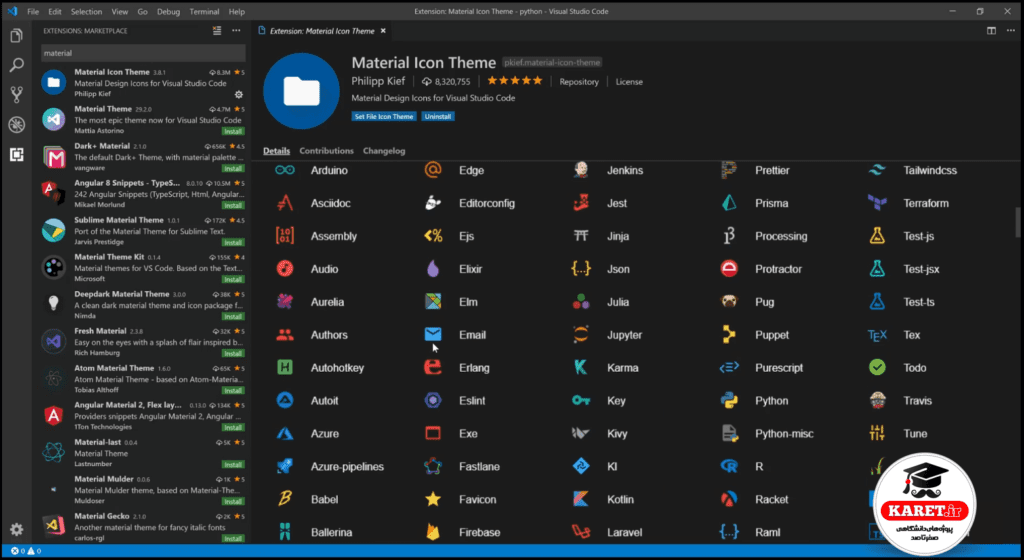Click the Babel icon in the list
1024x560 pixels.
tap(285, 499)
